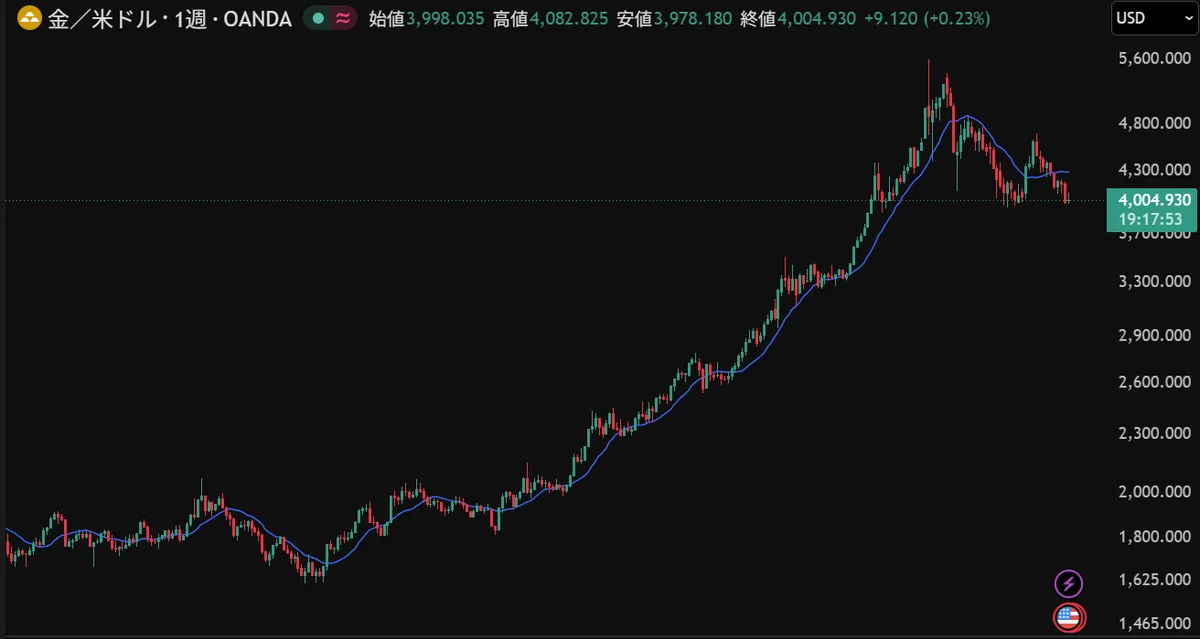Image resolution: width=1200 pixels, height=639 pixels.
Task: Click the 1,800.000 price scale label
Action: pos(1153,537)
